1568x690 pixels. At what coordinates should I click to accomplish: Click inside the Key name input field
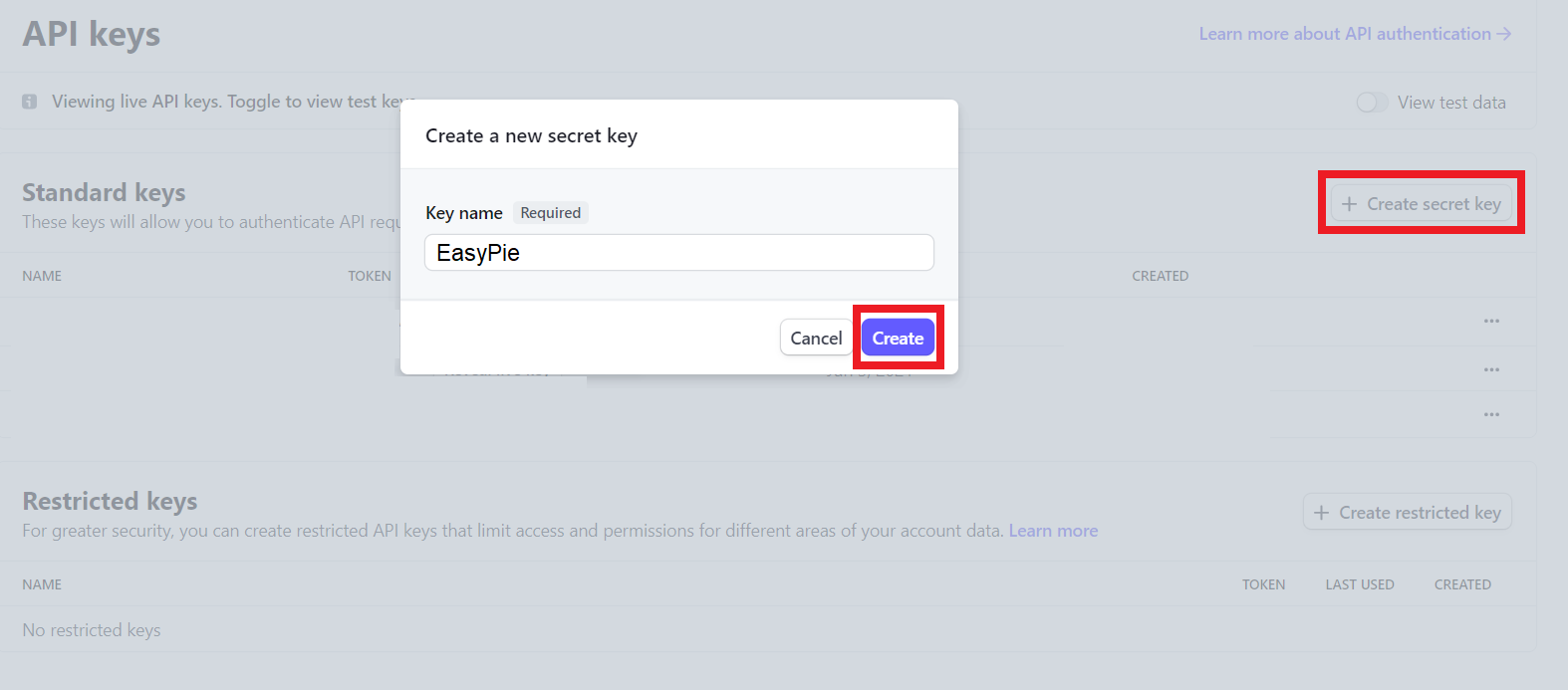tap(678, 252)
